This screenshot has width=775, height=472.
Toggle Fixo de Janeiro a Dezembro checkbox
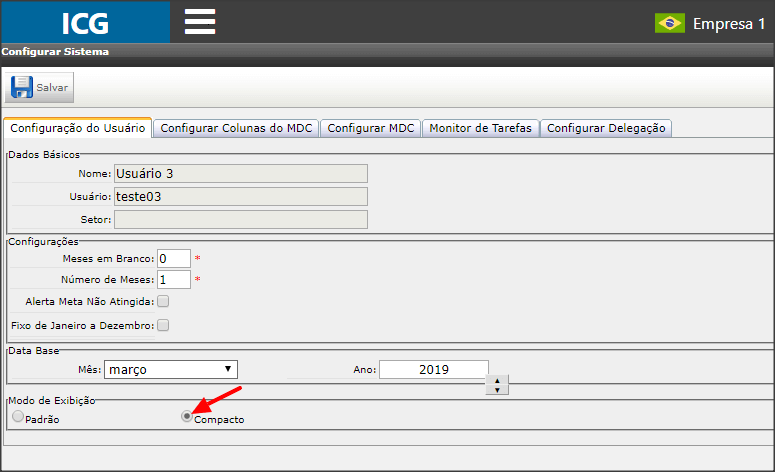click(163, 325)
